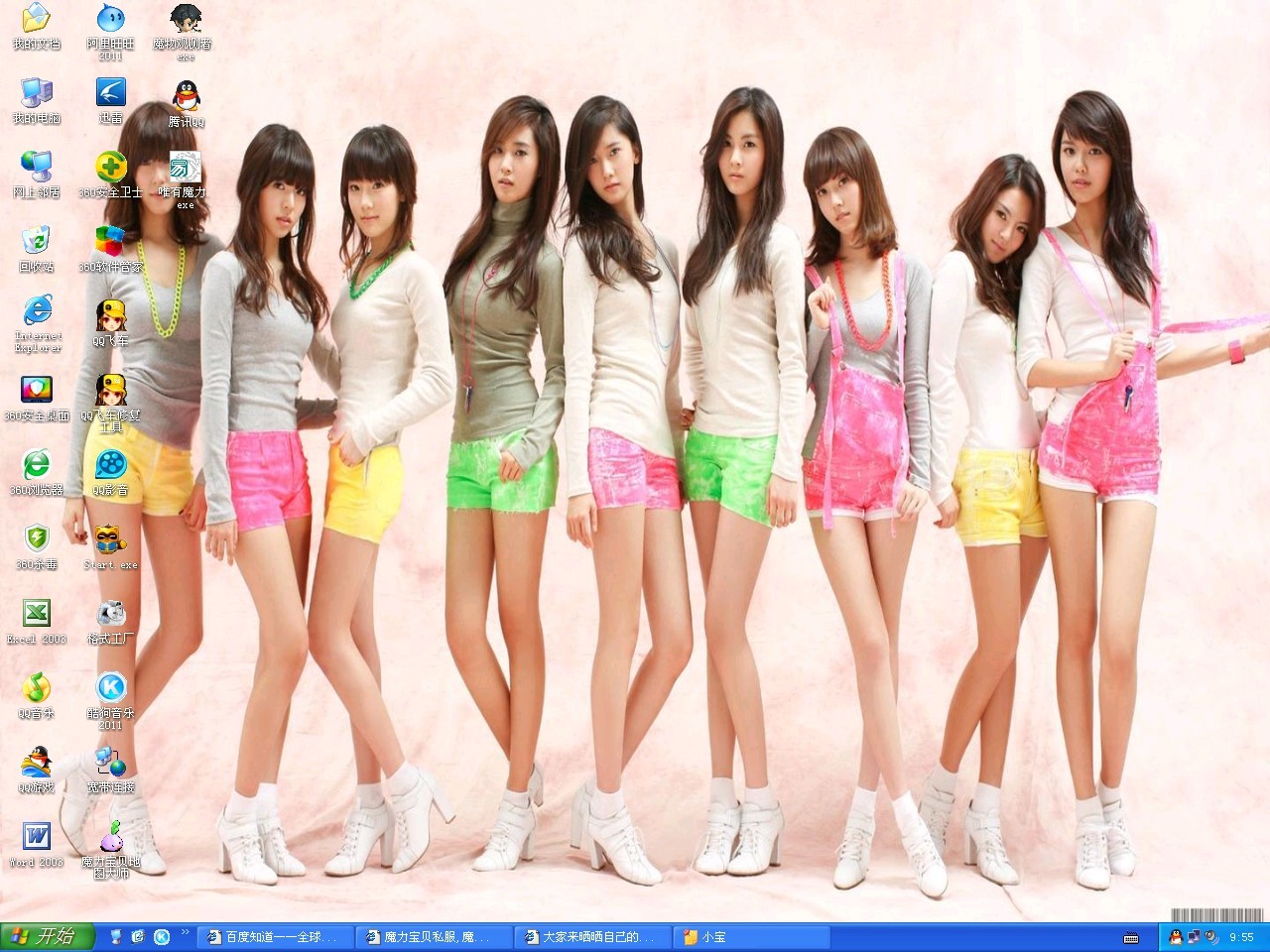
Task: Click the QQ penguin tray icon
Action: point(1176,937)
